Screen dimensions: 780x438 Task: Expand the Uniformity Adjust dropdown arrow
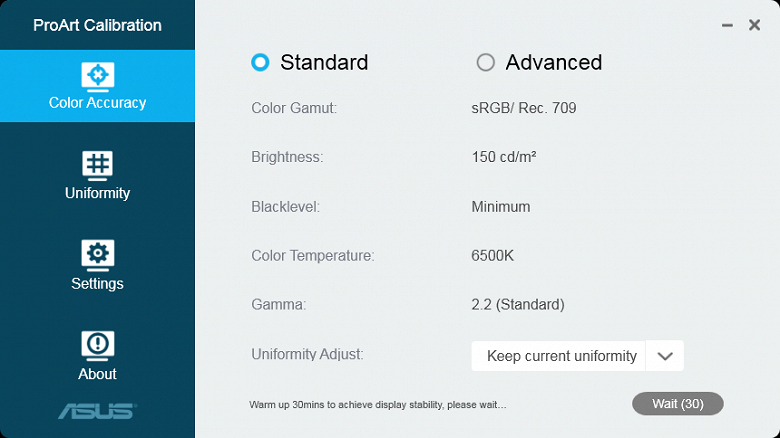(665, 356)
